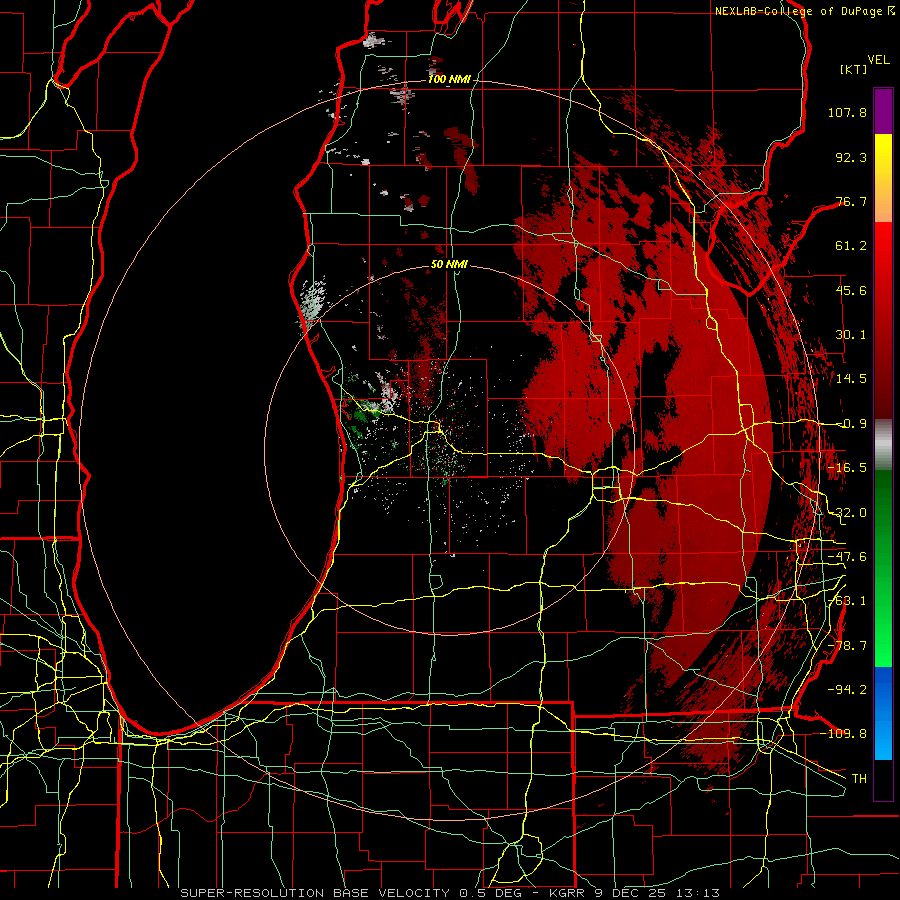Click the 76.7 velocity scale value
Image resolution: width=900 pixels, height=900 pixels.
[x=851, y=201]
